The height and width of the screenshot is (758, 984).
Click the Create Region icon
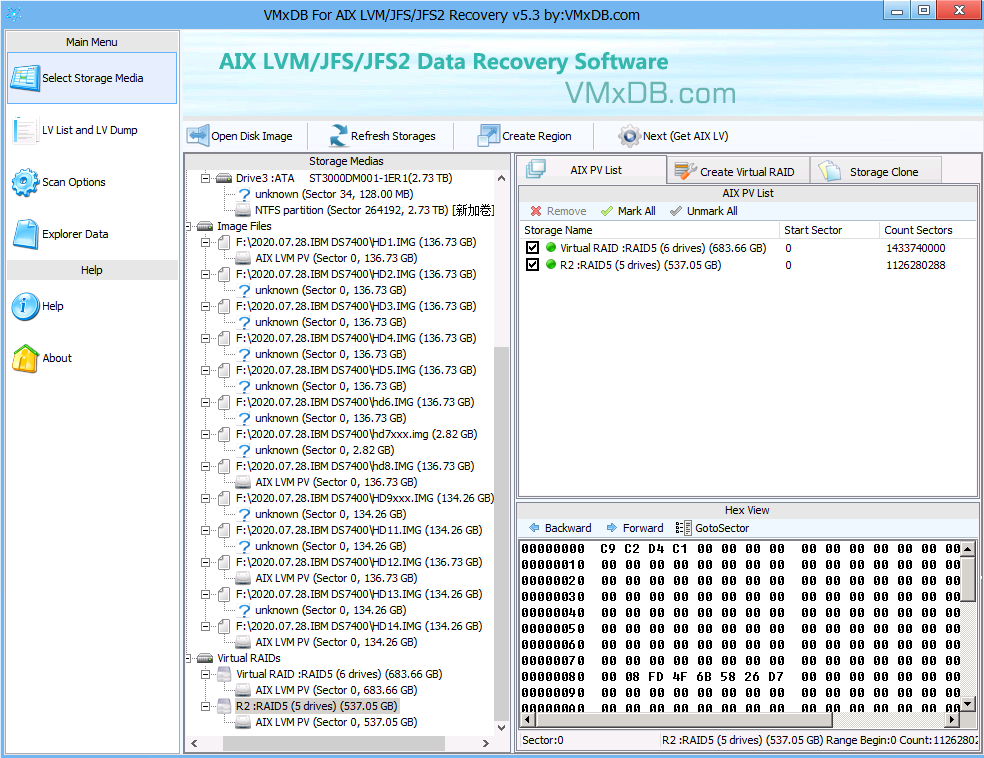click(489, 136)
